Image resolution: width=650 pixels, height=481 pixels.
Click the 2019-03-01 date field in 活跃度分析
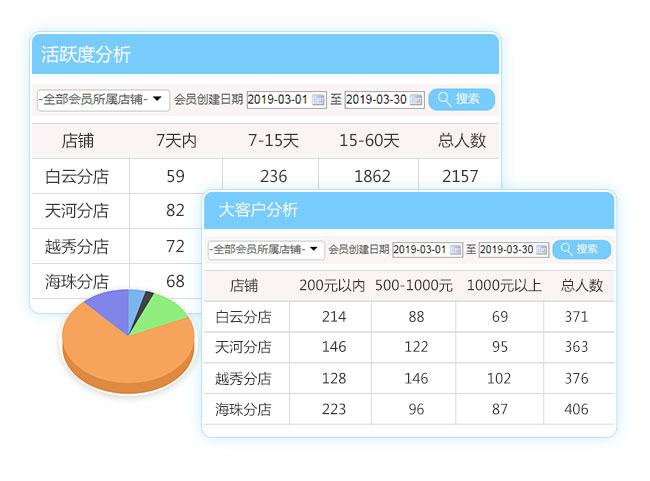point(278,100)
